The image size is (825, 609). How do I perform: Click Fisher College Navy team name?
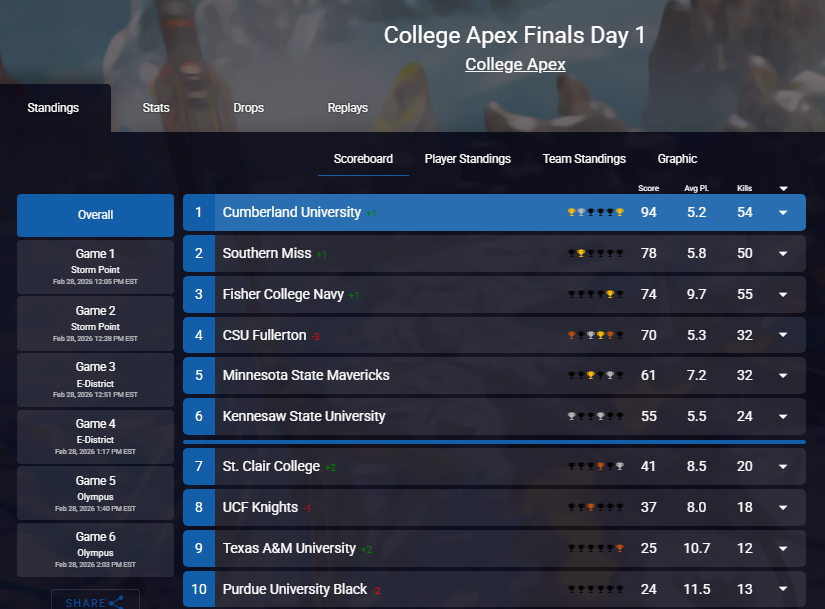coord(283,294)
